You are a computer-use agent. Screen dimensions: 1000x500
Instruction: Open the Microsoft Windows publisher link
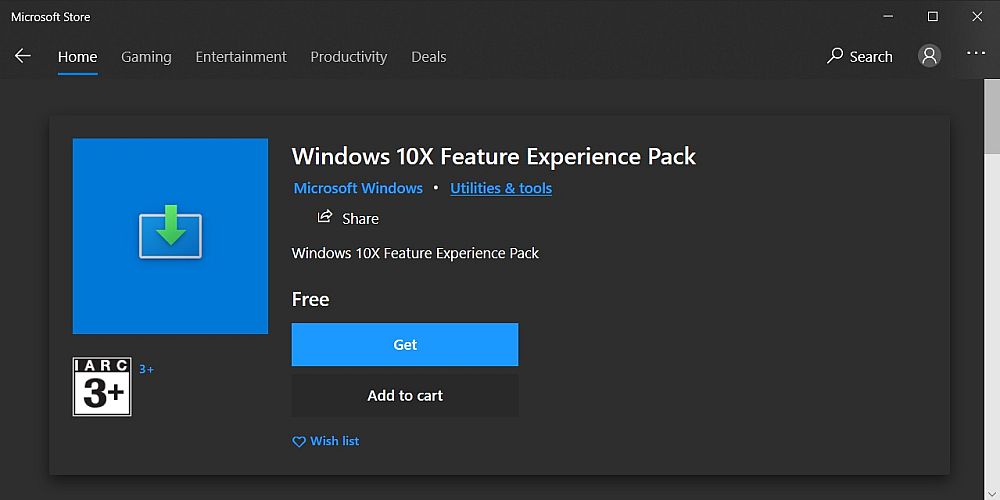coord(358,188)
